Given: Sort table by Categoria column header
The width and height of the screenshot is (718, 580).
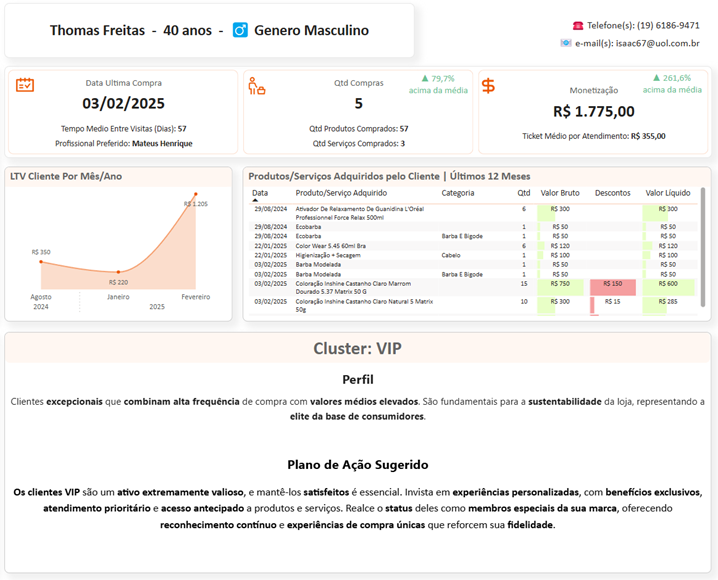Looking at the screenshot, I should (458, 193).
